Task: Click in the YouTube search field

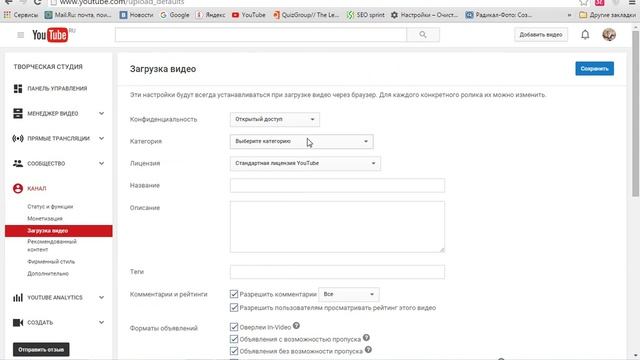Action: (x=261, y=35)
